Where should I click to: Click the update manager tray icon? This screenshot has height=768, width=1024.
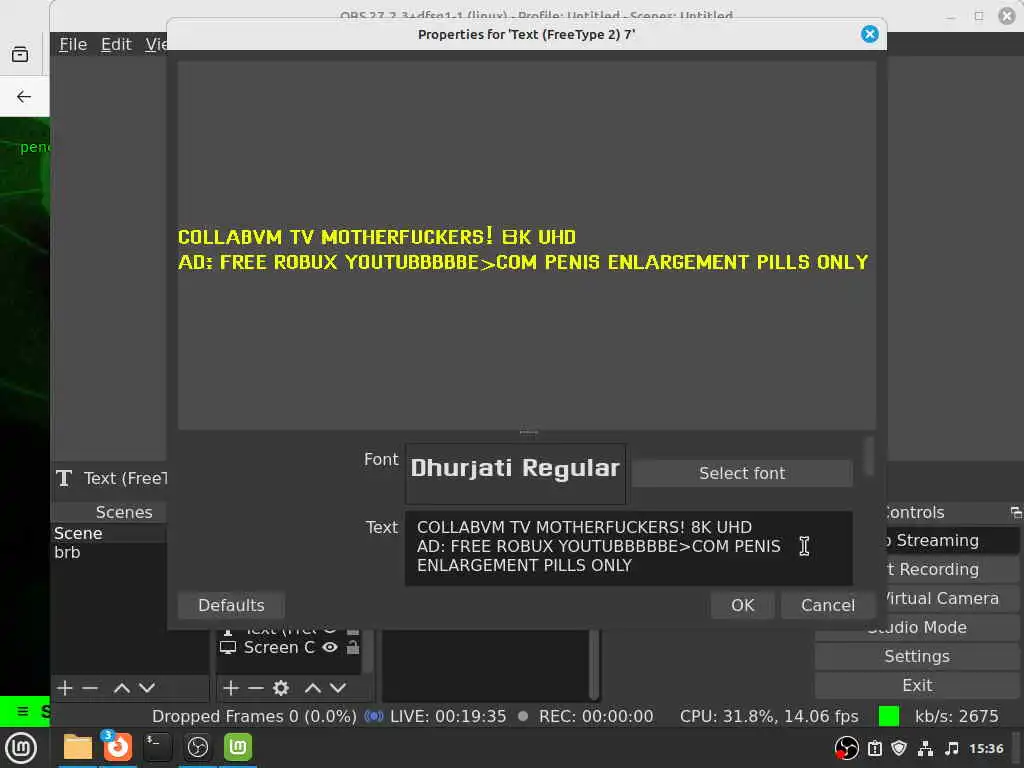[875, 748]
